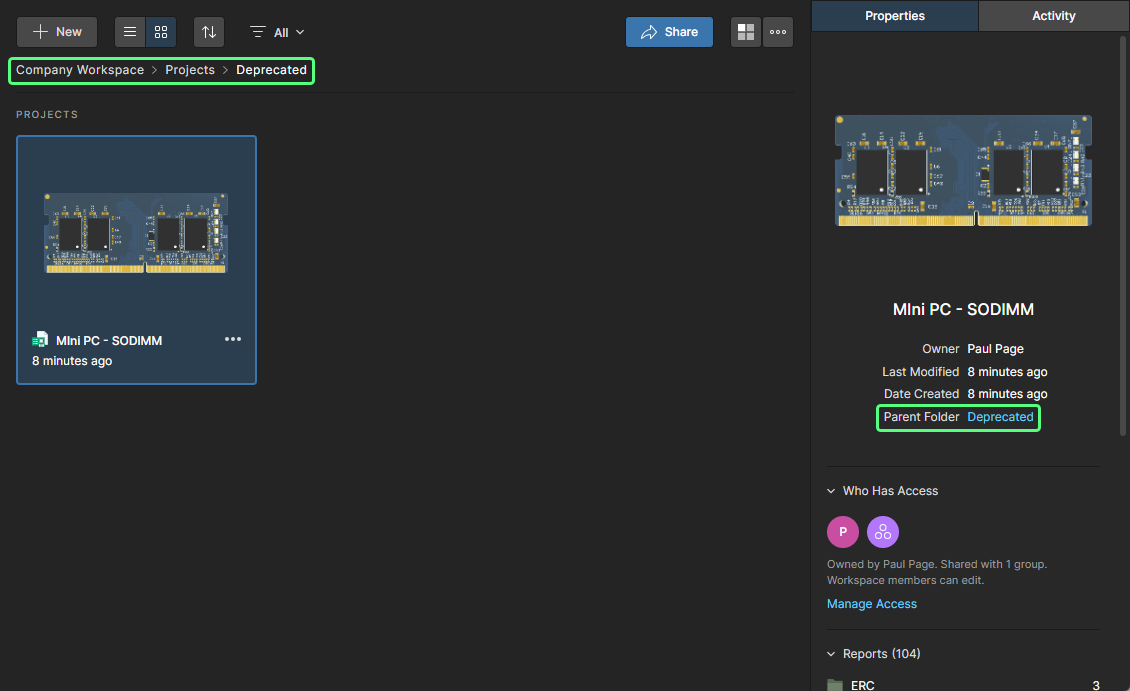The width and height of the screenshot is (1130, 691).
Task: Open project card three-dot menu
Action: coord(233,339)
